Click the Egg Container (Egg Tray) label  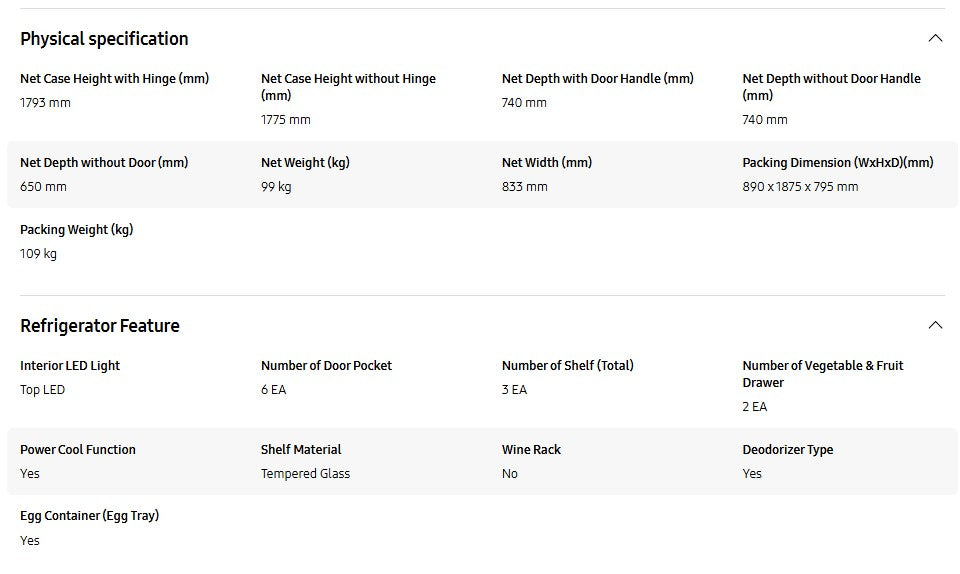point(89,516)
